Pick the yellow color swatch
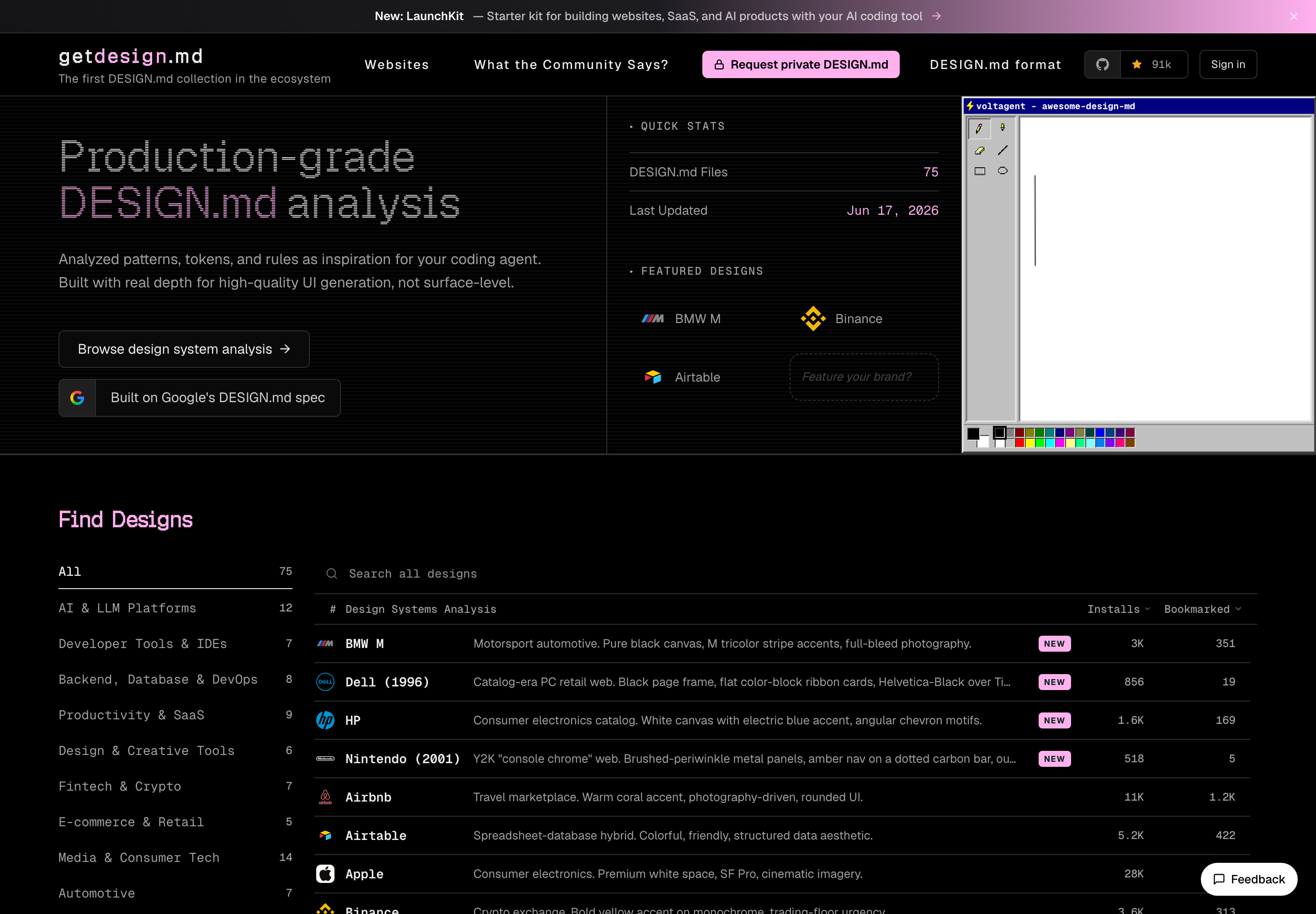The image size is (1316, 914). (1030, 443)
